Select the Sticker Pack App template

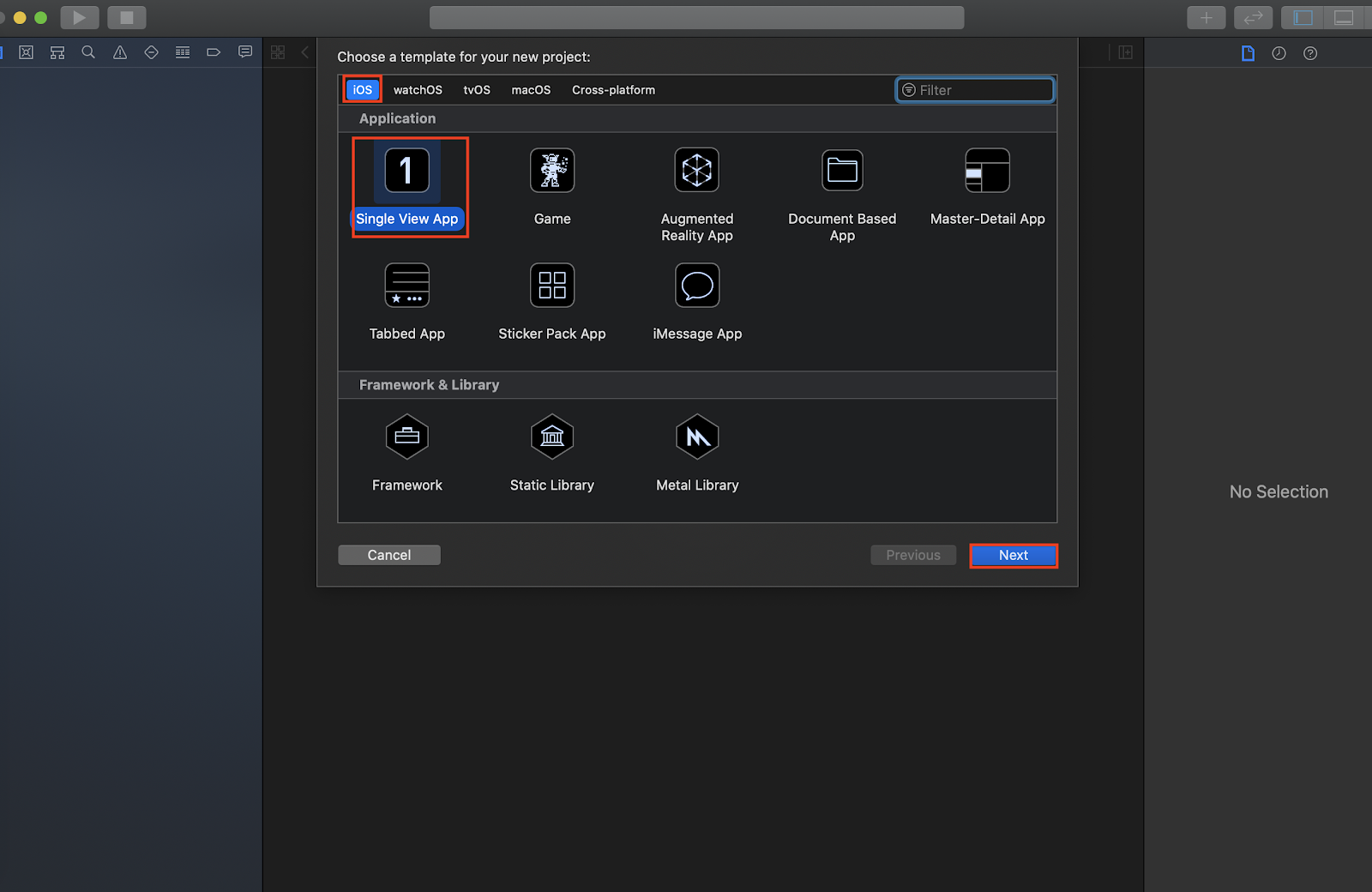click(552, 302)
